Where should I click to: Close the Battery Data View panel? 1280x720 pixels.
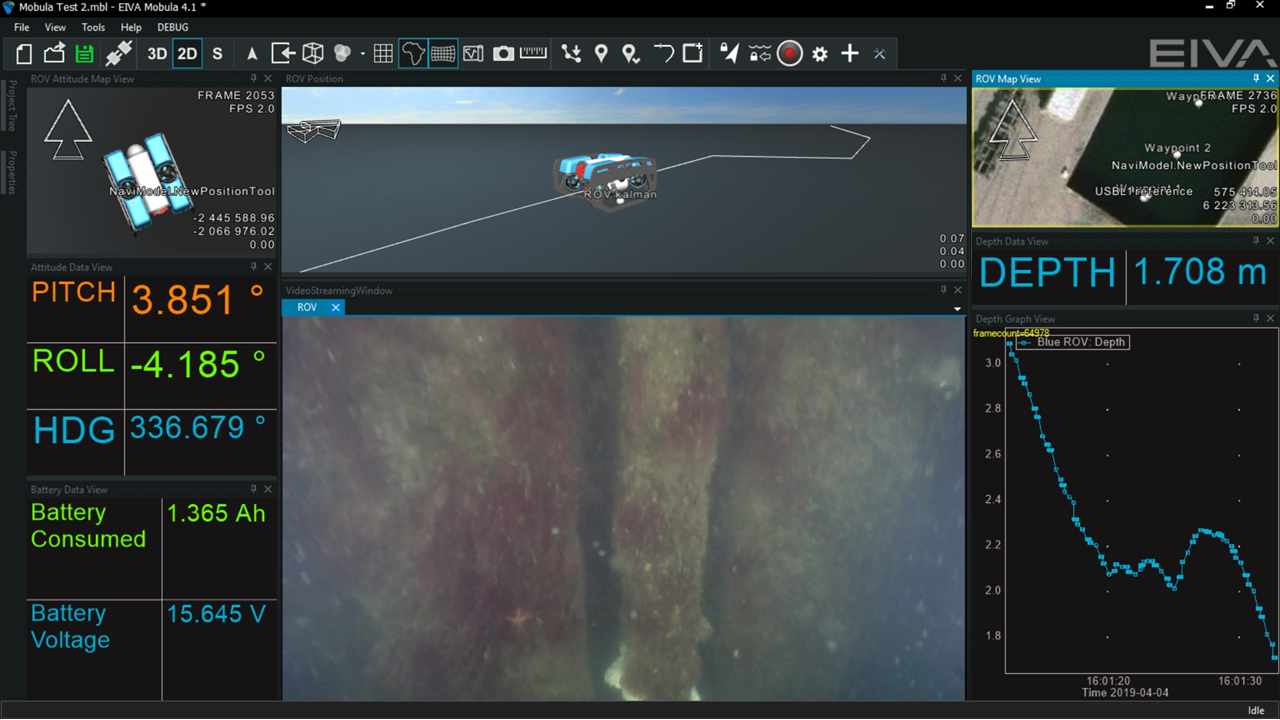(268, 490)
